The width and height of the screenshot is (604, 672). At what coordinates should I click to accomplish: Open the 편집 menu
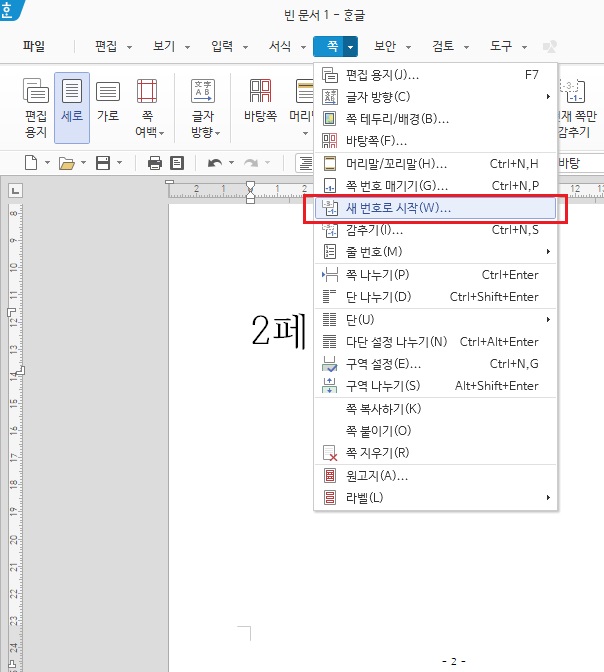pyautogui.click(x=106, y=46)
